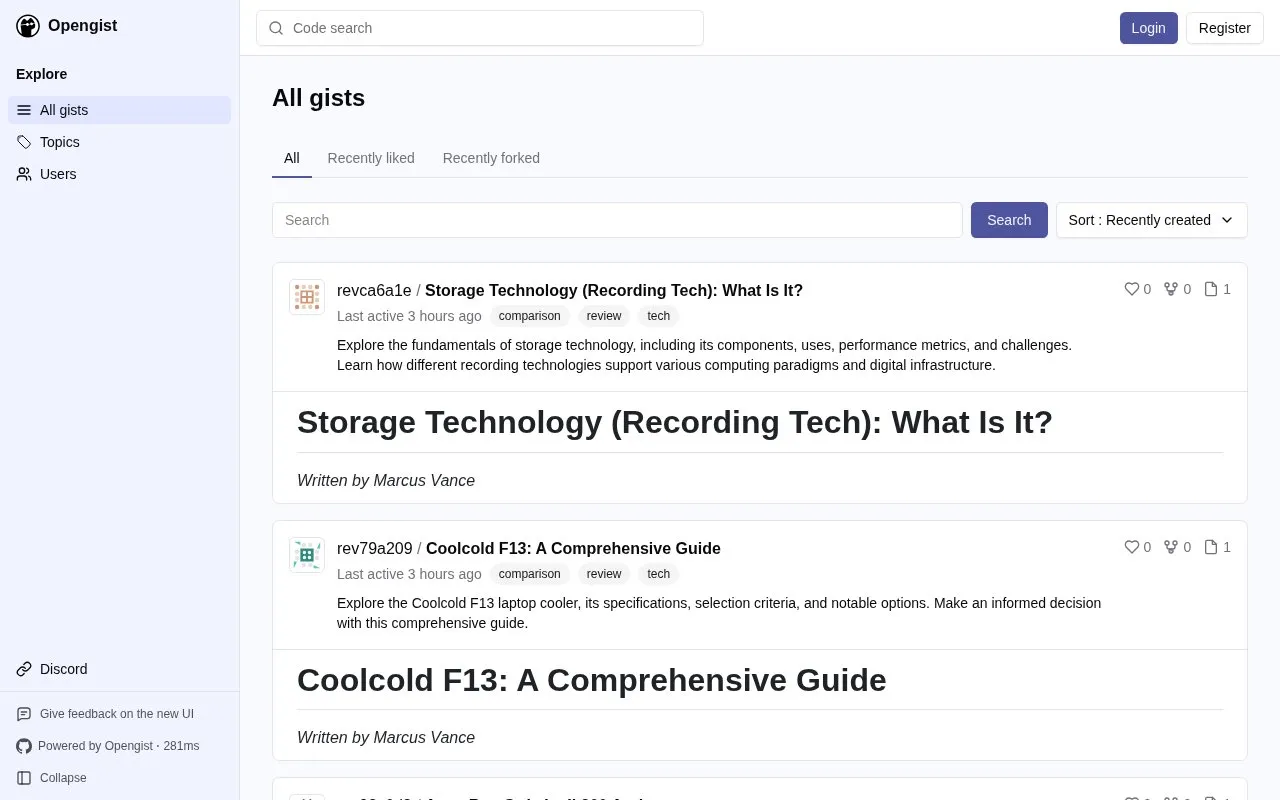Like the Coolcold F13 gist heart icon

pyautogui.click(x=1132, y=547)
